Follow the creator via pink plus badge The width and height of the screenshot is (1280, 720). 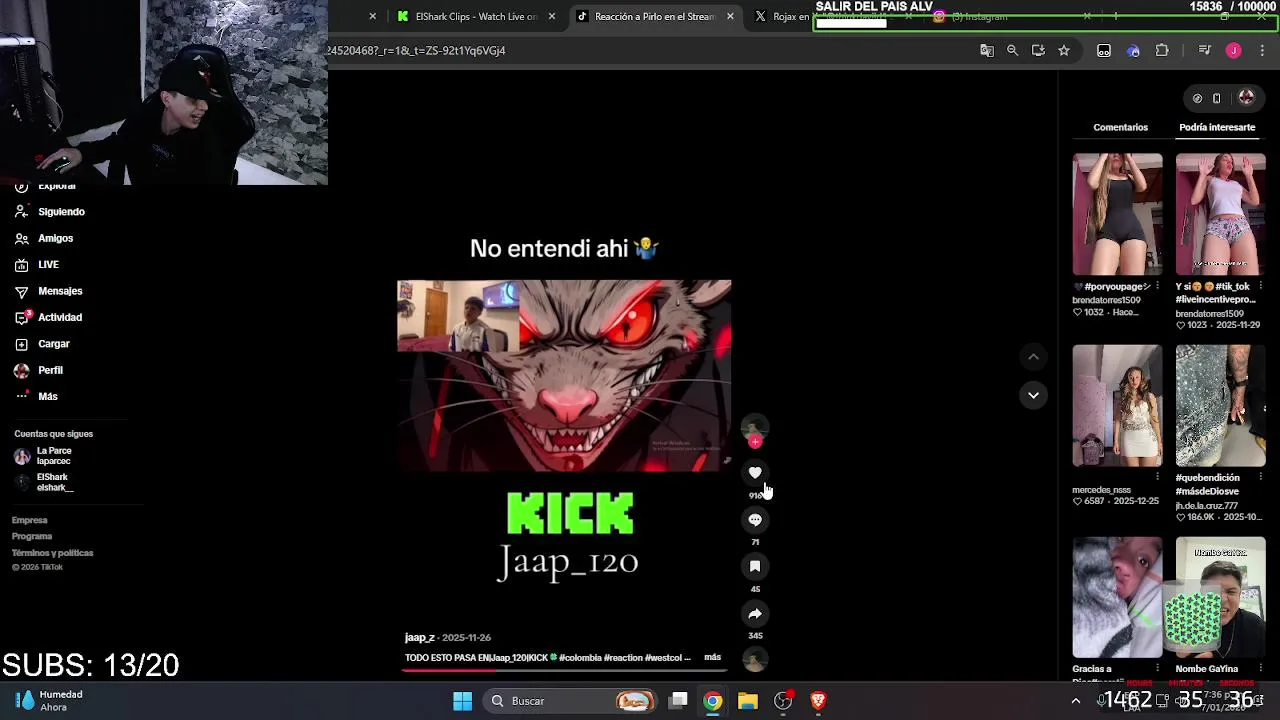click(x=755, y=441)
